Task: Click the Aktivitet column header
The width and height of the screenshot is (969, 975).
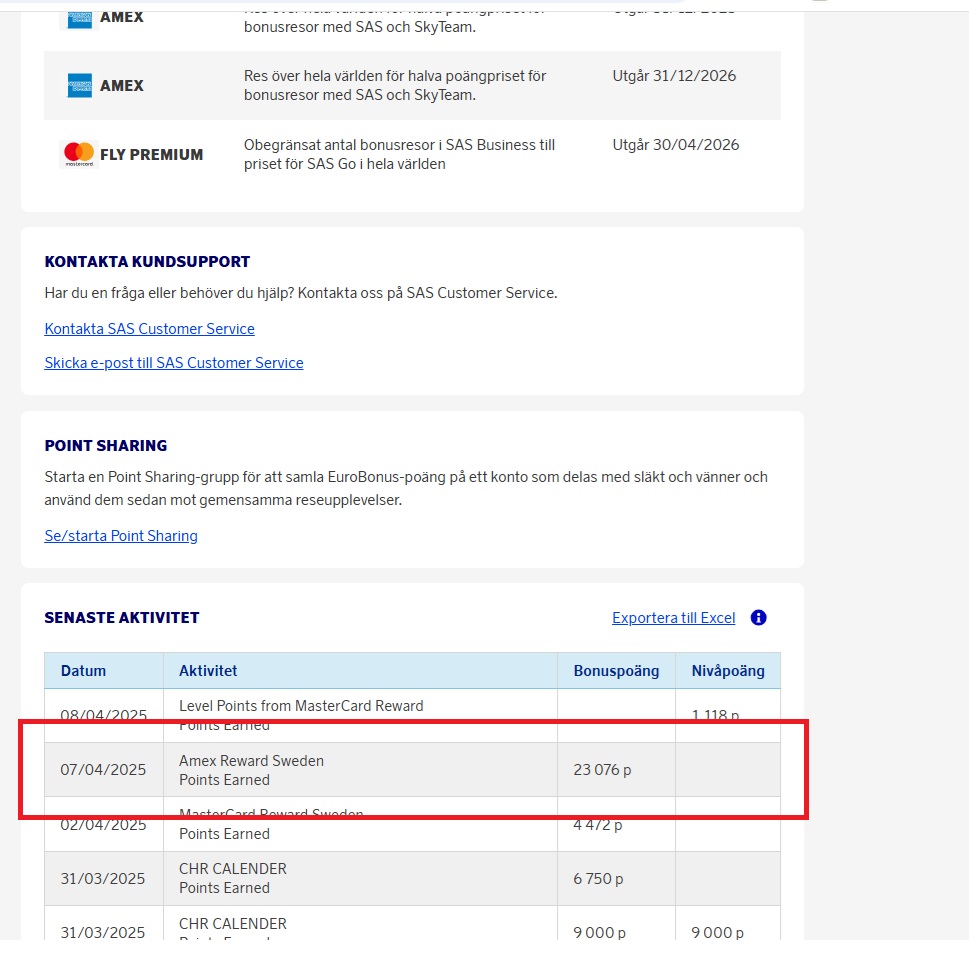Action: (208, 671)
